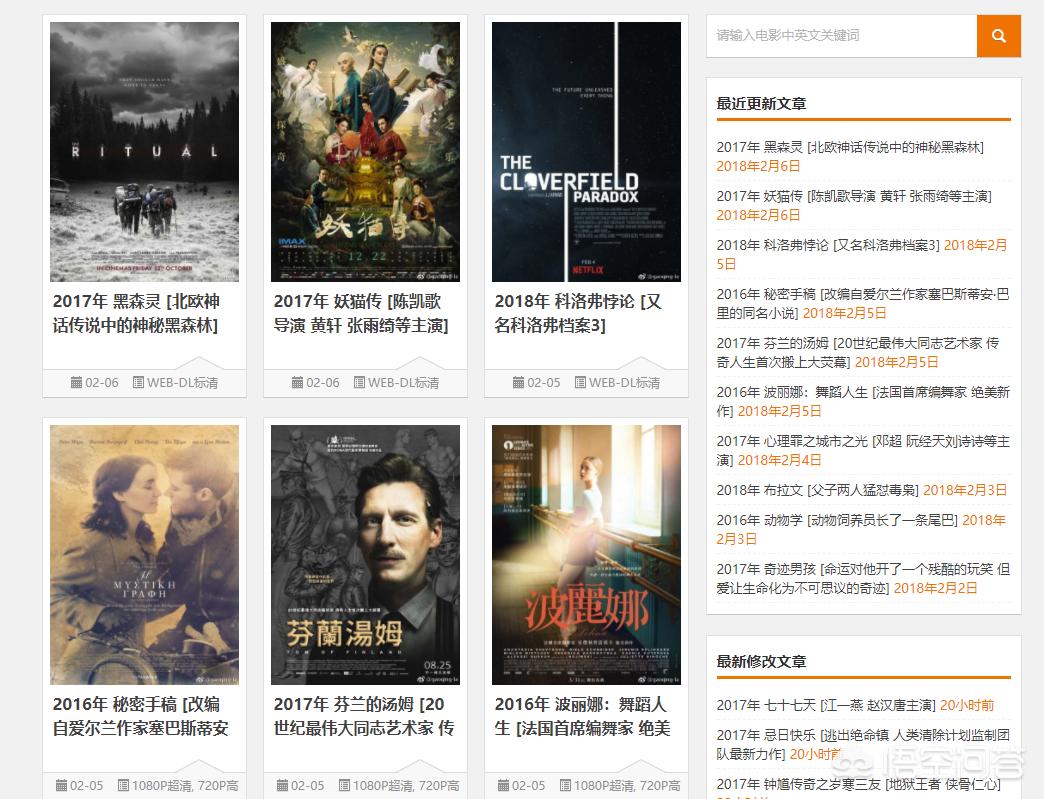
Task: Open WEB-DL标清 category on 妖猫传 card
Action: point(403,383)
